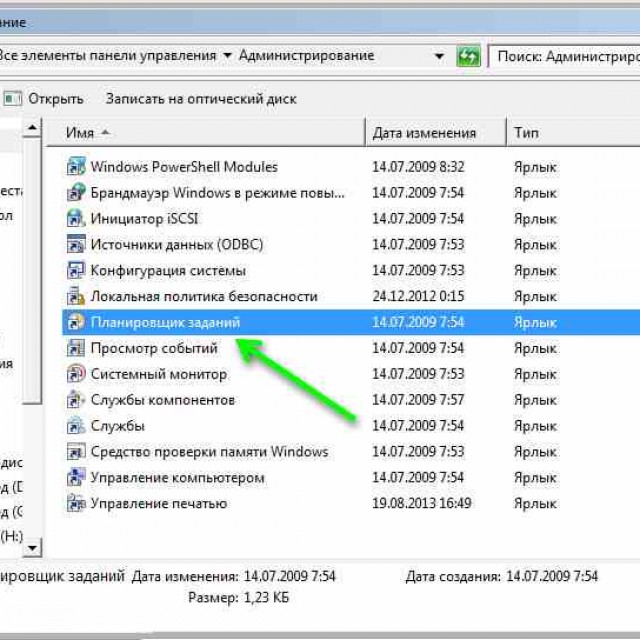This screenshot has width=640, height=640.
Task: Click the Планировщик заданий clock icon
Action: tap(76, 322)
